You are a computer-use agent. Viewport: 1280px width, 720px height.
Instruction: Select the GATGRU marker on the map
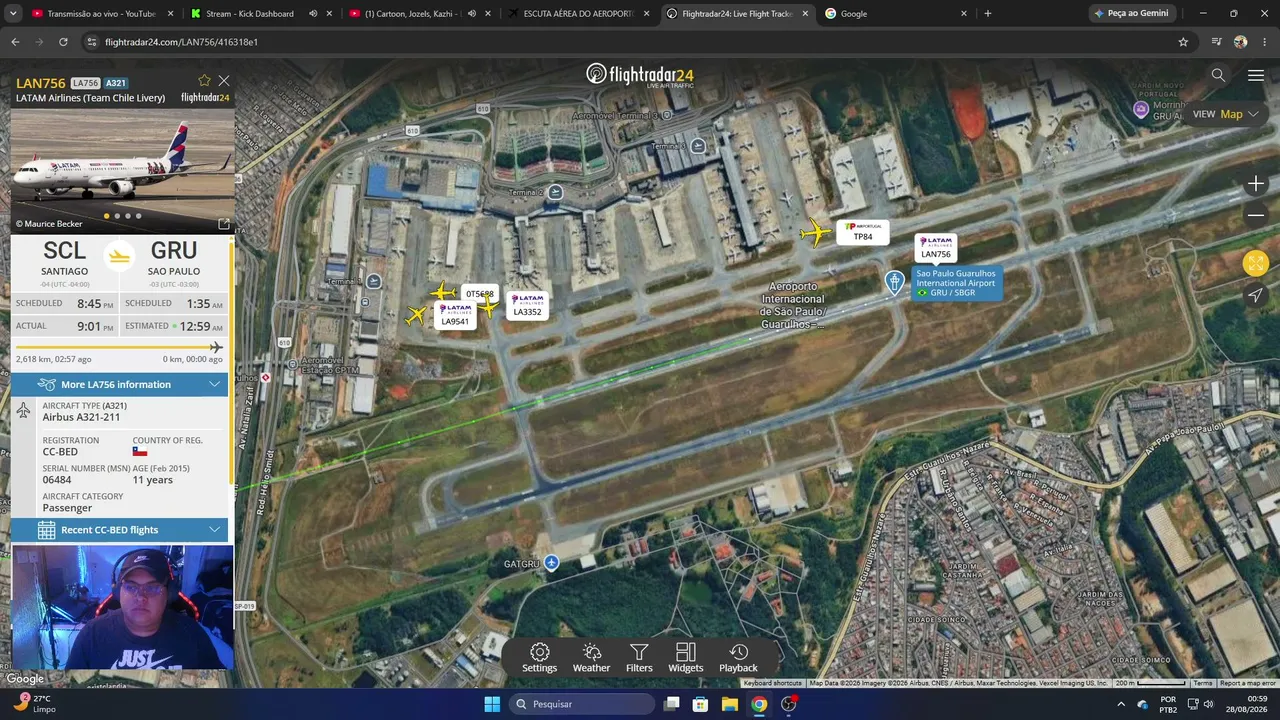[x=551, y=563]
